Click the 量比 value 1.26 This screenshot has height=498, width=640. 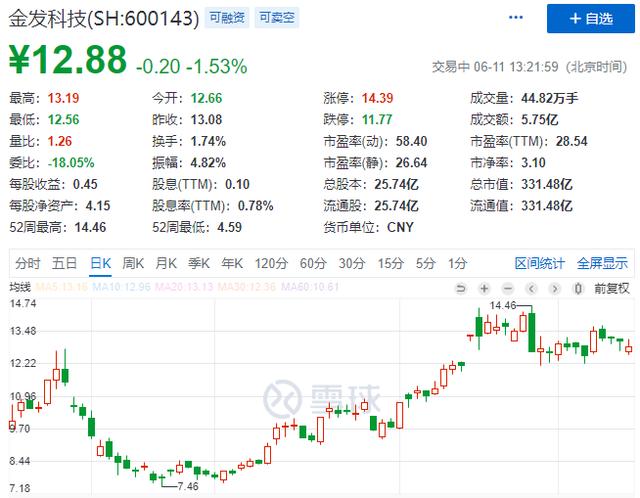coord(60,141)
